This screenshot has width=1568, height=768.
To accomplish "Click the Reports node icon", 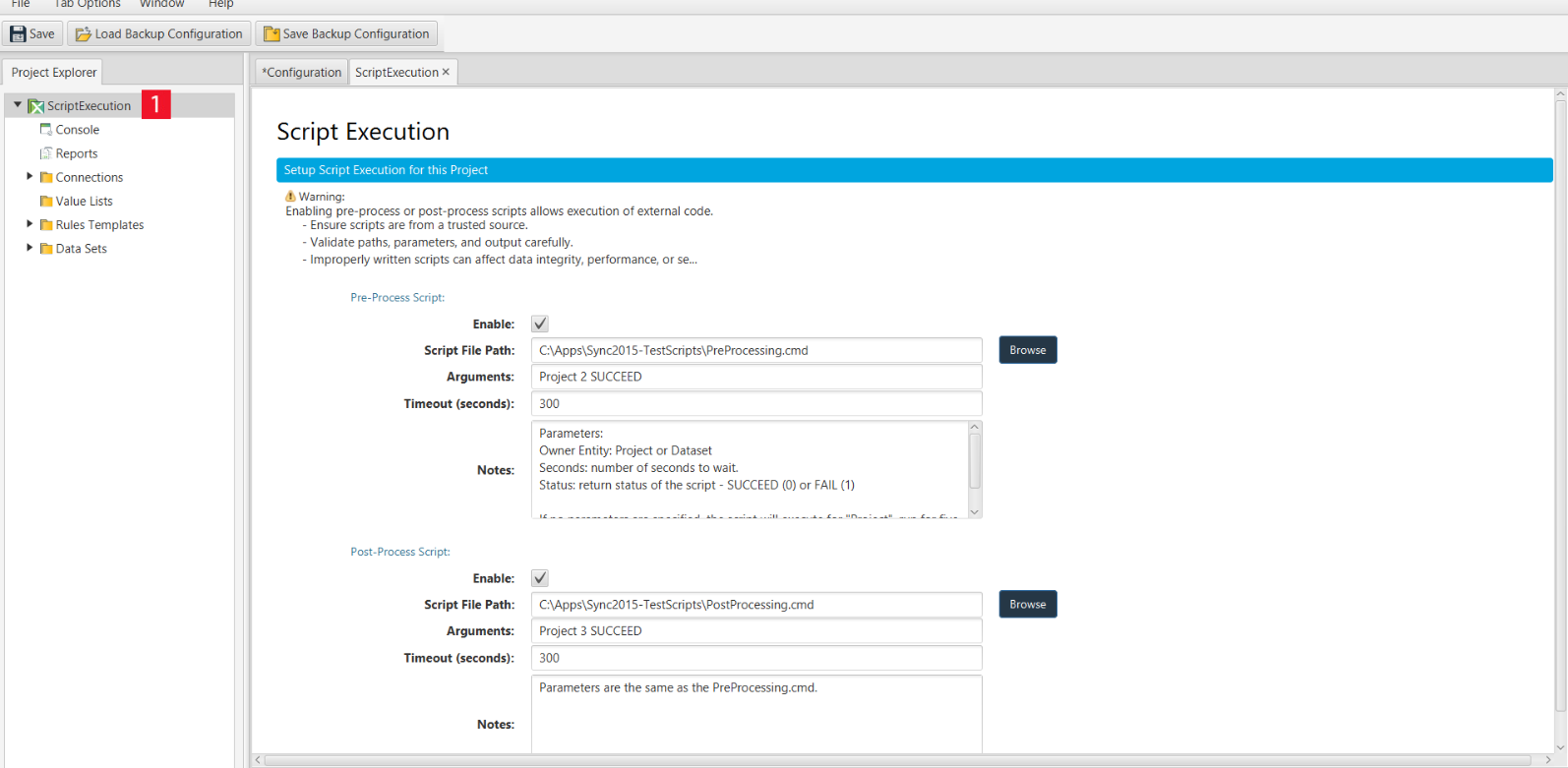I will click(45, 153).
